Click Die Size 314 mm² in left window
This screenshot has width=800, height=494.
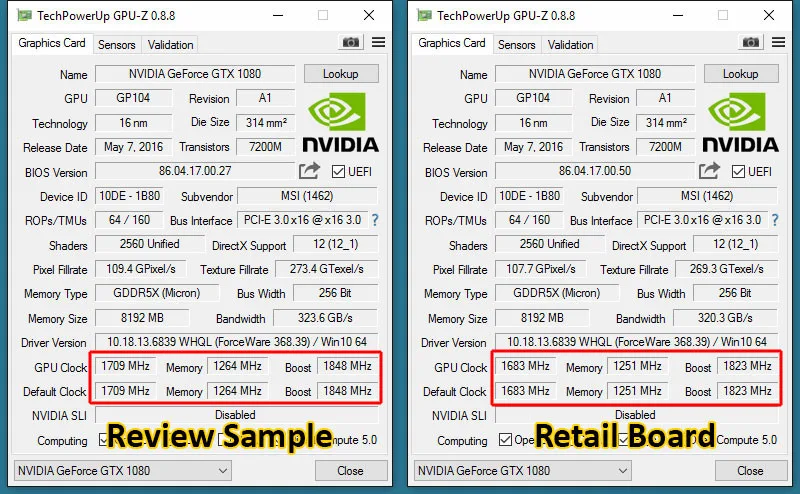[266, 122]
